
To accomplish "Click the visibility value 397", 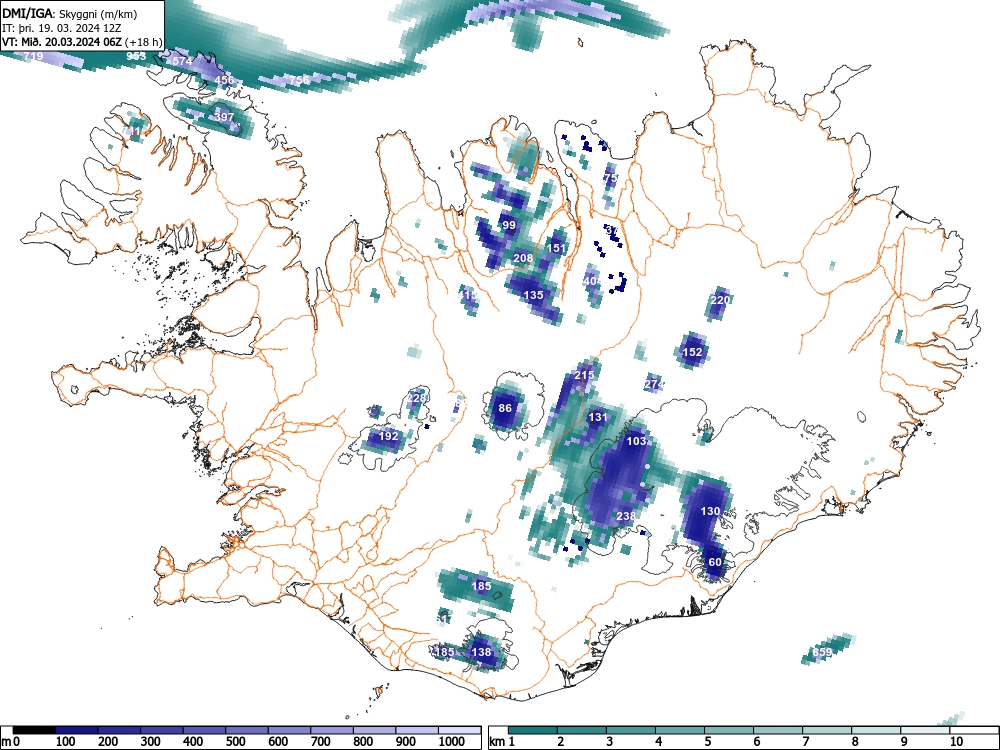I will [x=224, y=117].
